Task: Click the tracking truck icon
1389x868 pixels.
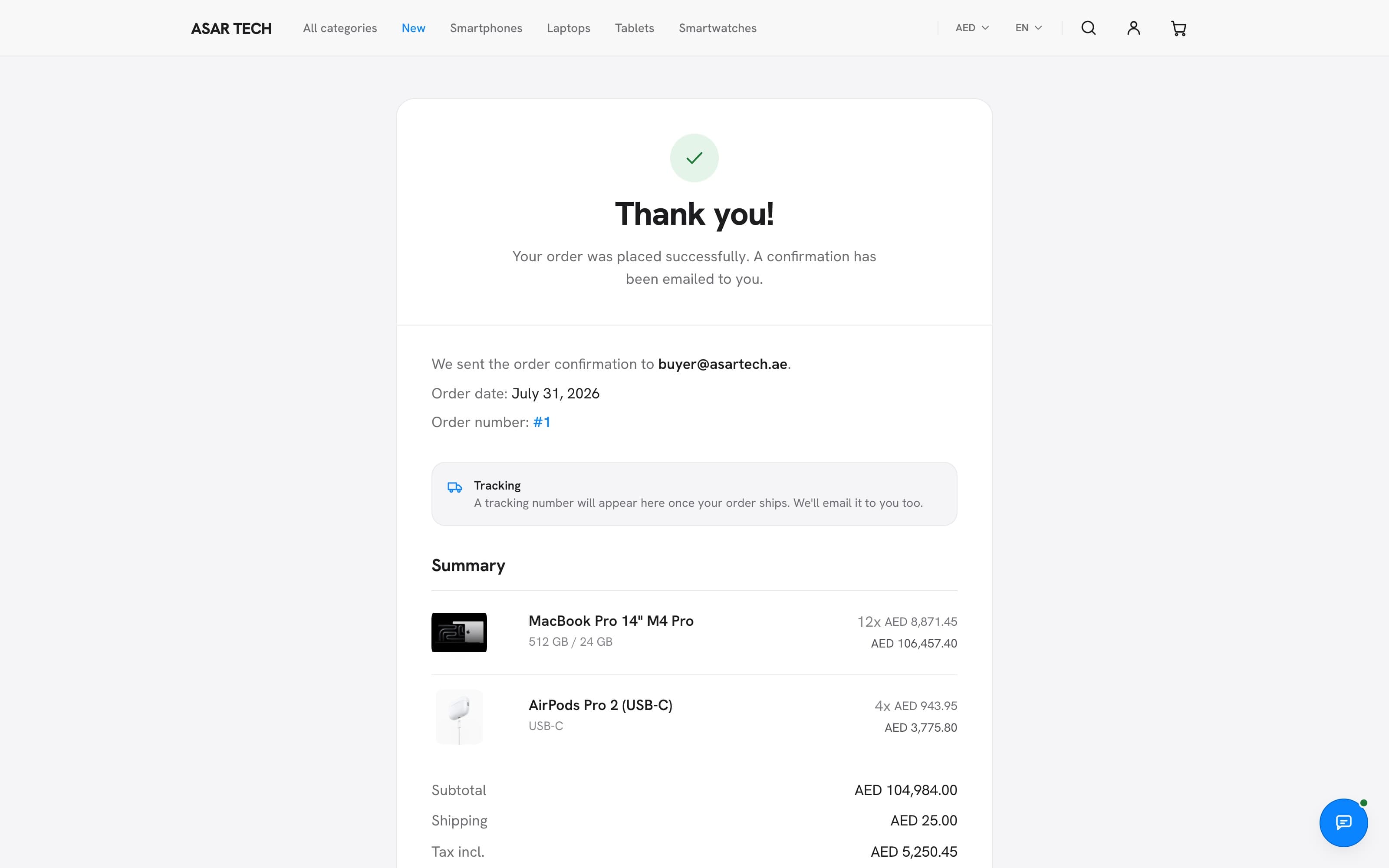Action: pyautogui.click(x=454, y=487)
